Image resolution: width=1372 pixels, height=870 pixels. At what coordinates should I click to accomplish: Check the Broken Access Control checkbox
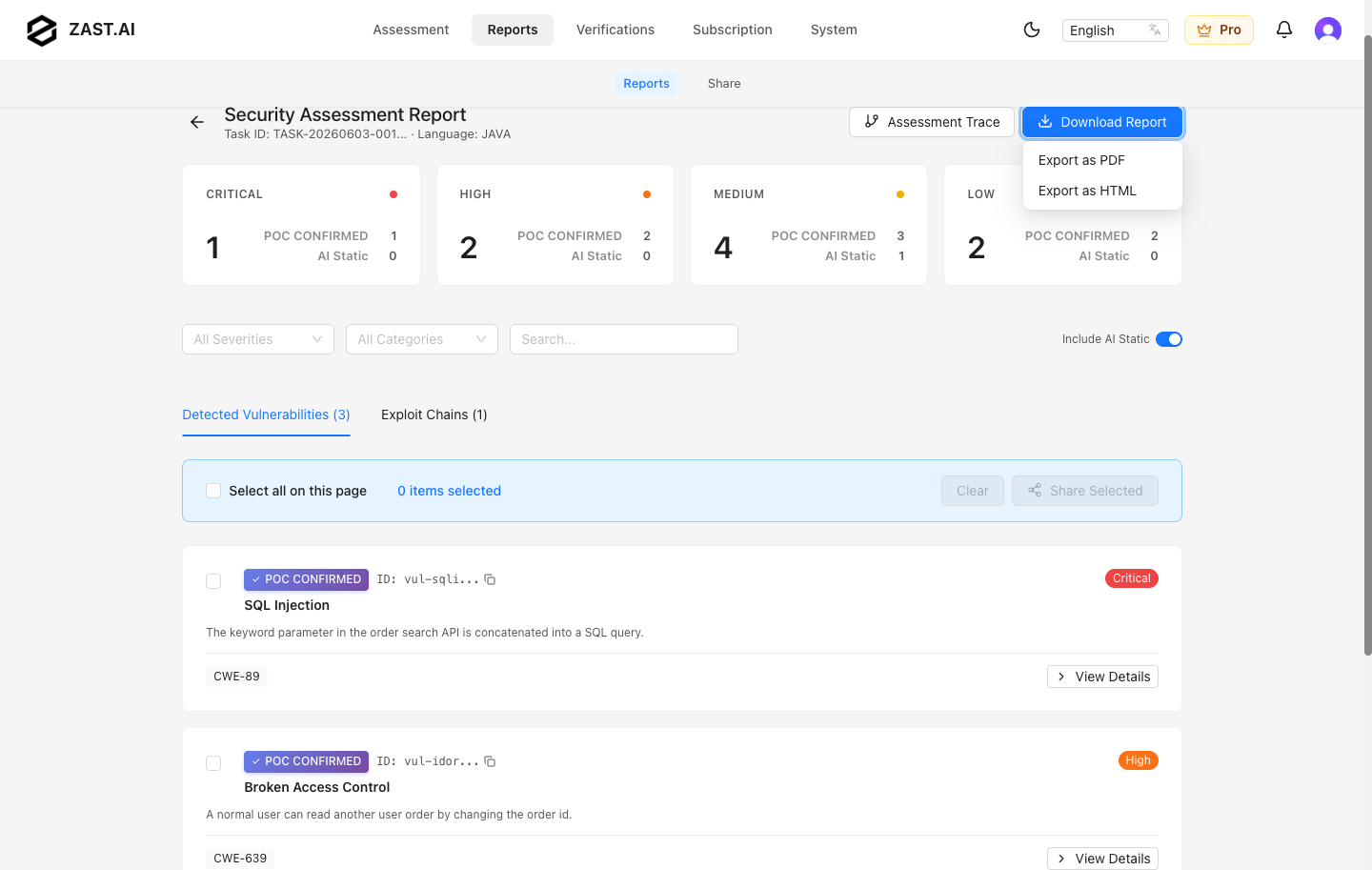[213, 763]
